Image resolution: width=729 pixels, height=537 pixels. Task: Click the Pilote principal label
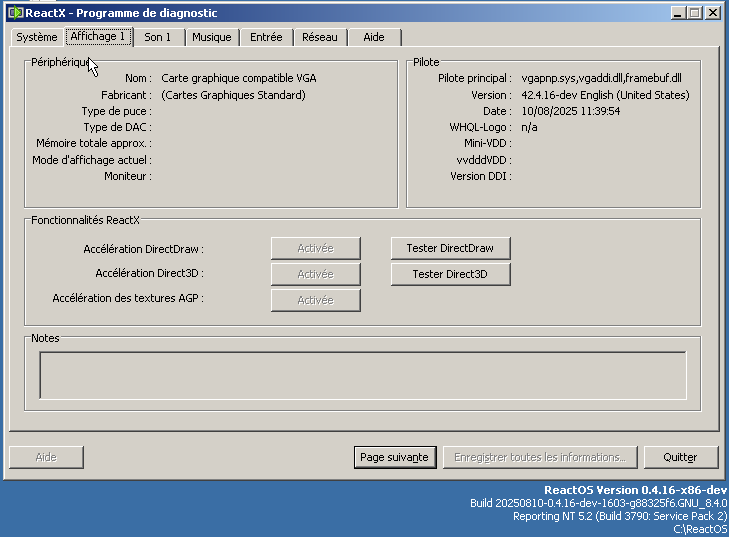(x=475, y=78)
